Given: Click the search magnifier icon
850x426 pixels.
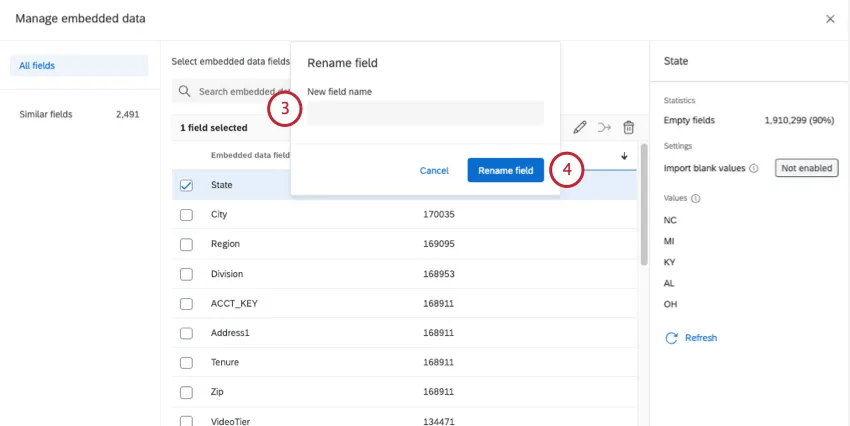Looking at the screenshot, I should [185, 92].
